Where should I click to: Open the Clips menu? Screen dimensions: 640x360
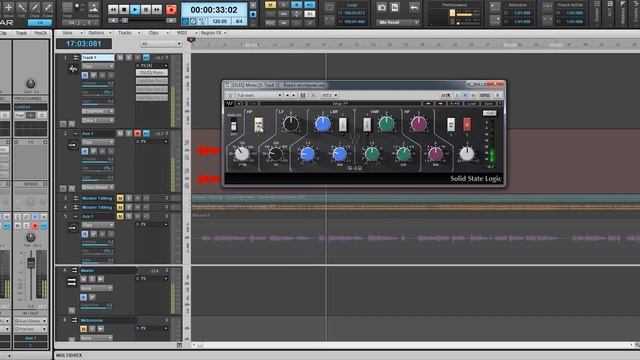(x=157, y=33)
